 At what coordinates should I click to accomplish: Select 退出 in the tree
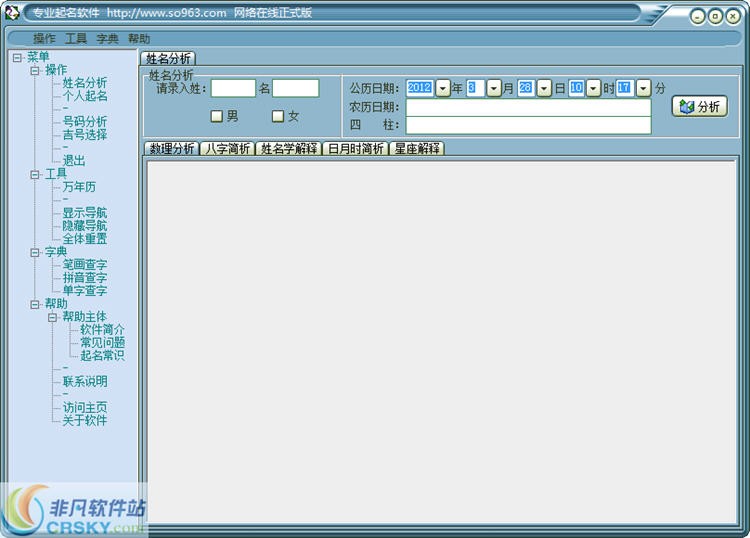pyautogui.click(x=74, y=161)
